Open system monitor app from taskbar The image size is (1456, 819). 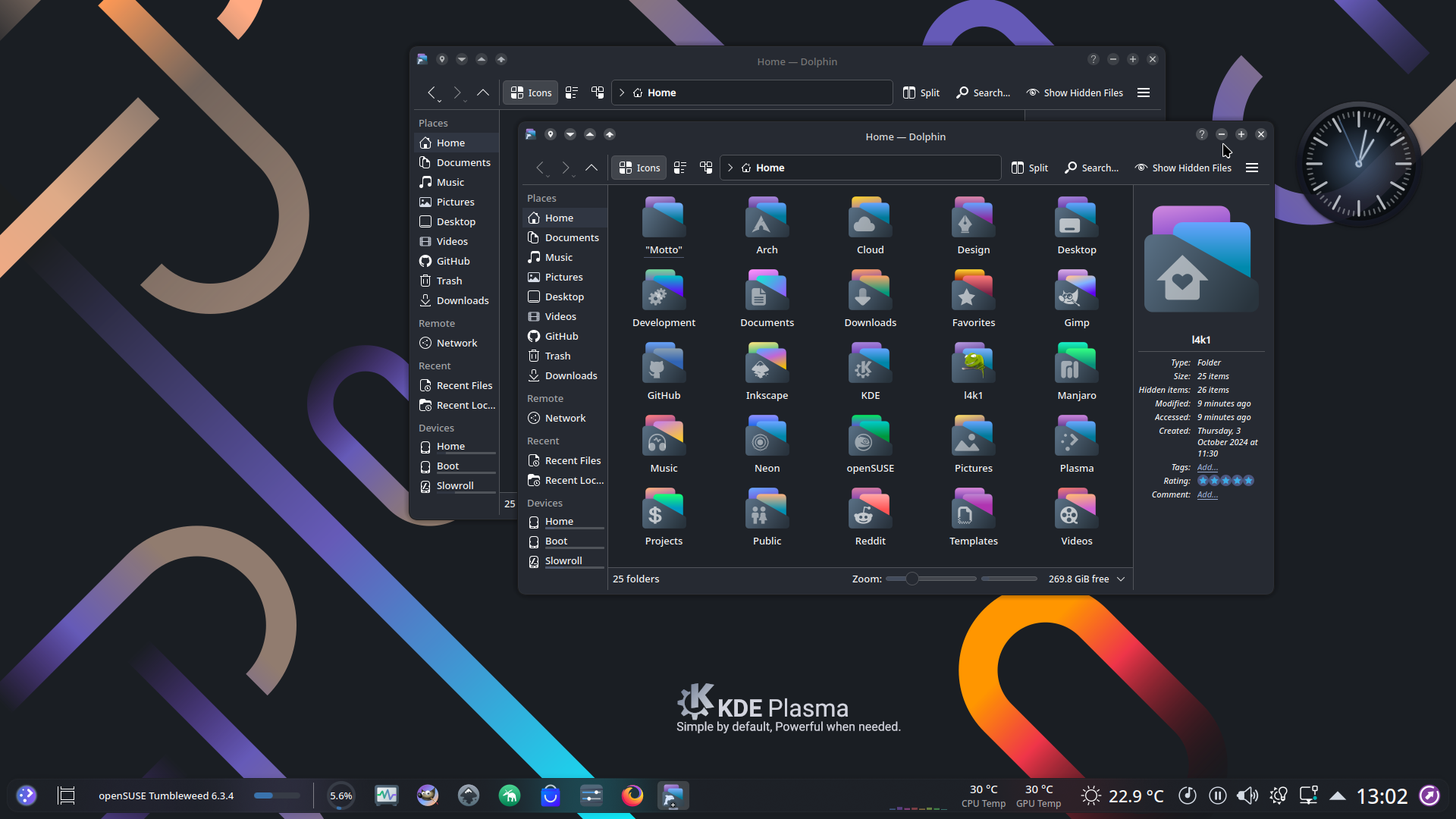point(386,795)
